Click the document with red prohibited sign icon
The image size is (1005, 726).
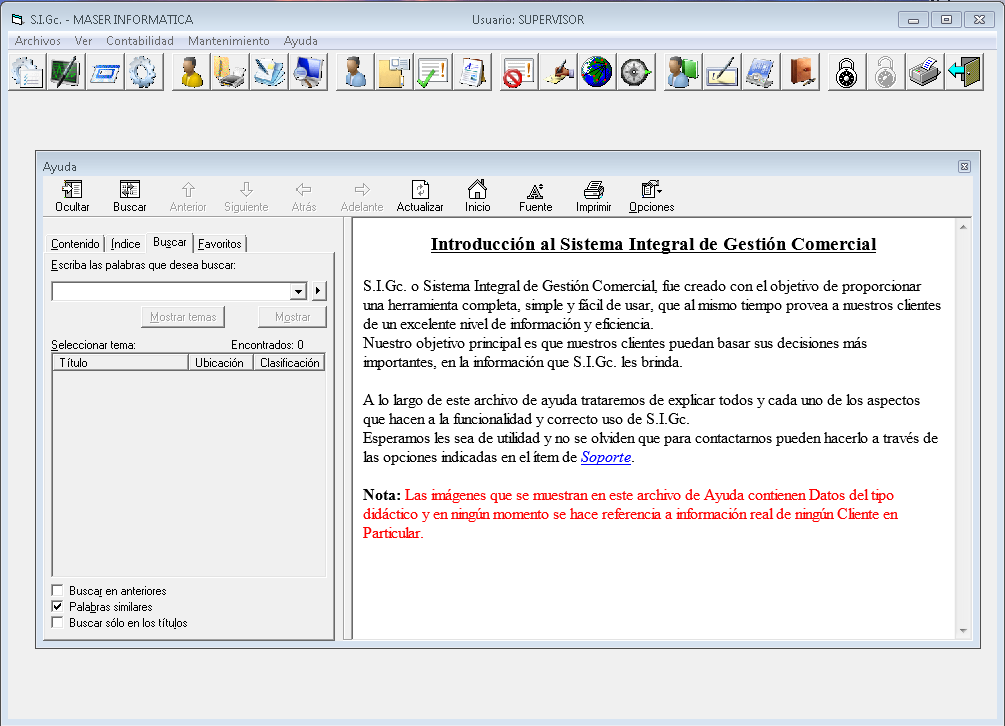tap(519, 72)
